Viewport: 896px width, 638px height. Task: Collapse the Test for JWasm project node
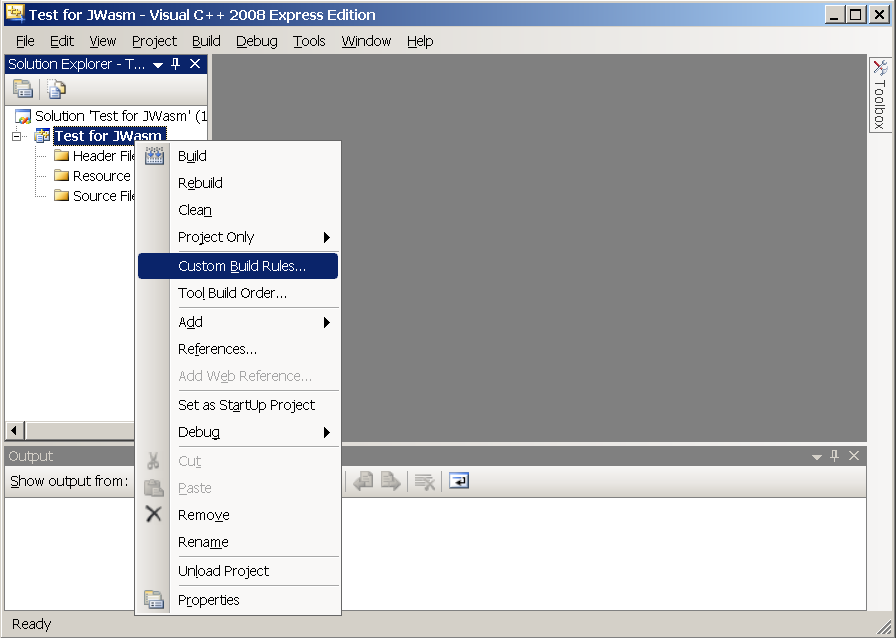click(17, 136)
